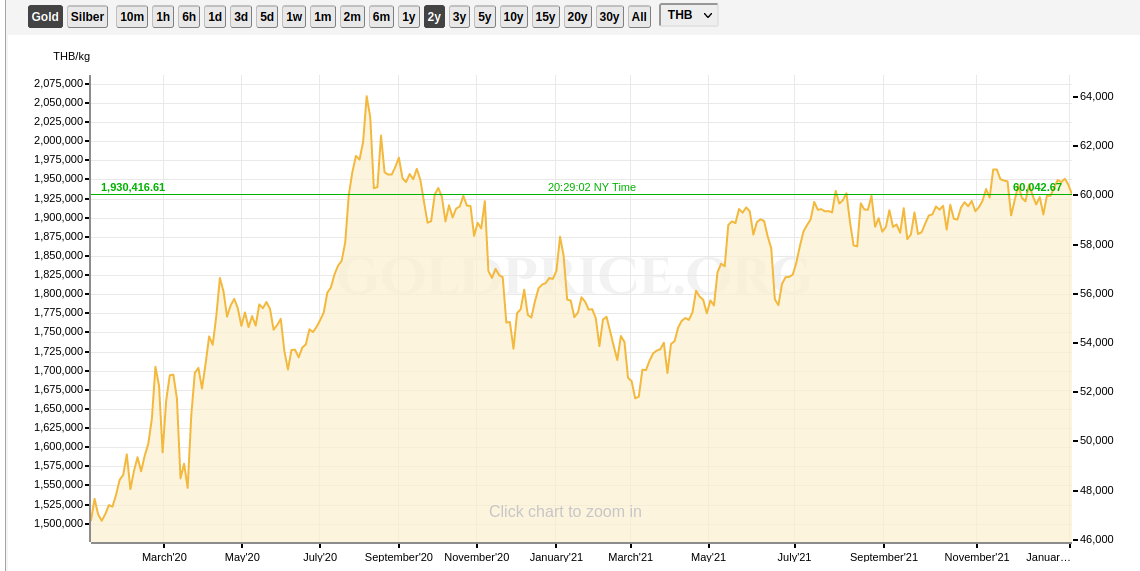This screenshot has width=1140, height=571.
Task: Display All available price history
Action: [640, 16]
